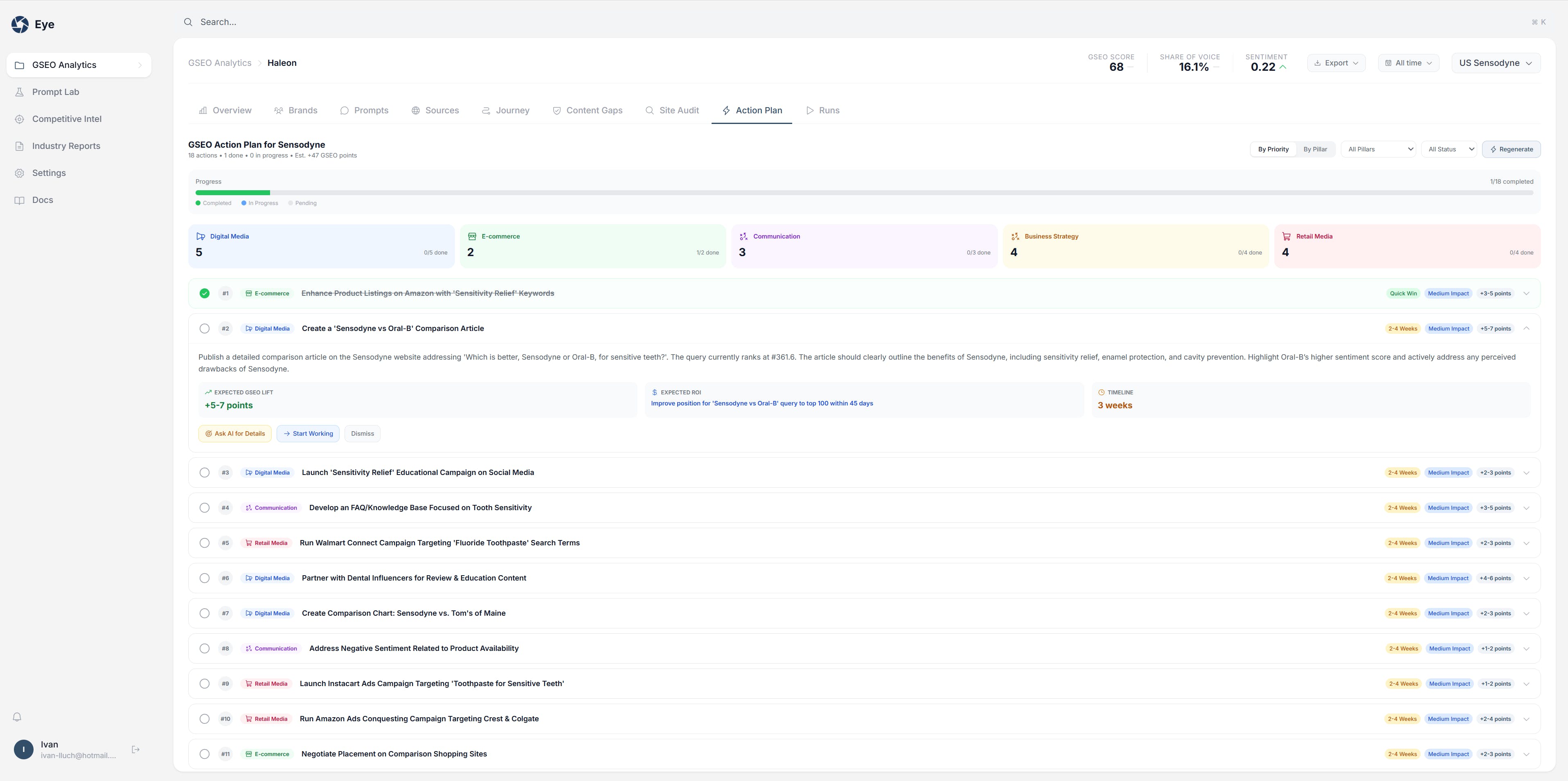
Task: Click the Start Working button
Action: point(308,433)
